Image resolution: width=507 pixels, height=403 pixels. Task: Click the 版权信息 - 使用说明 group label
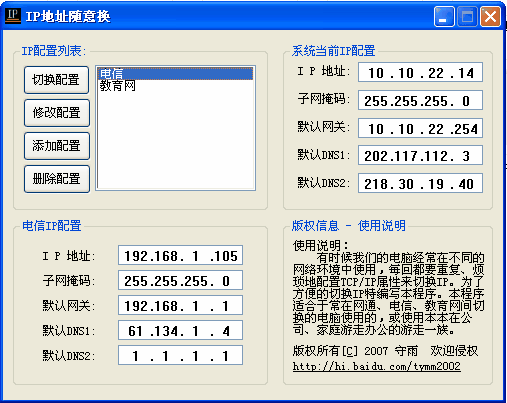click(x=349, y=226)
